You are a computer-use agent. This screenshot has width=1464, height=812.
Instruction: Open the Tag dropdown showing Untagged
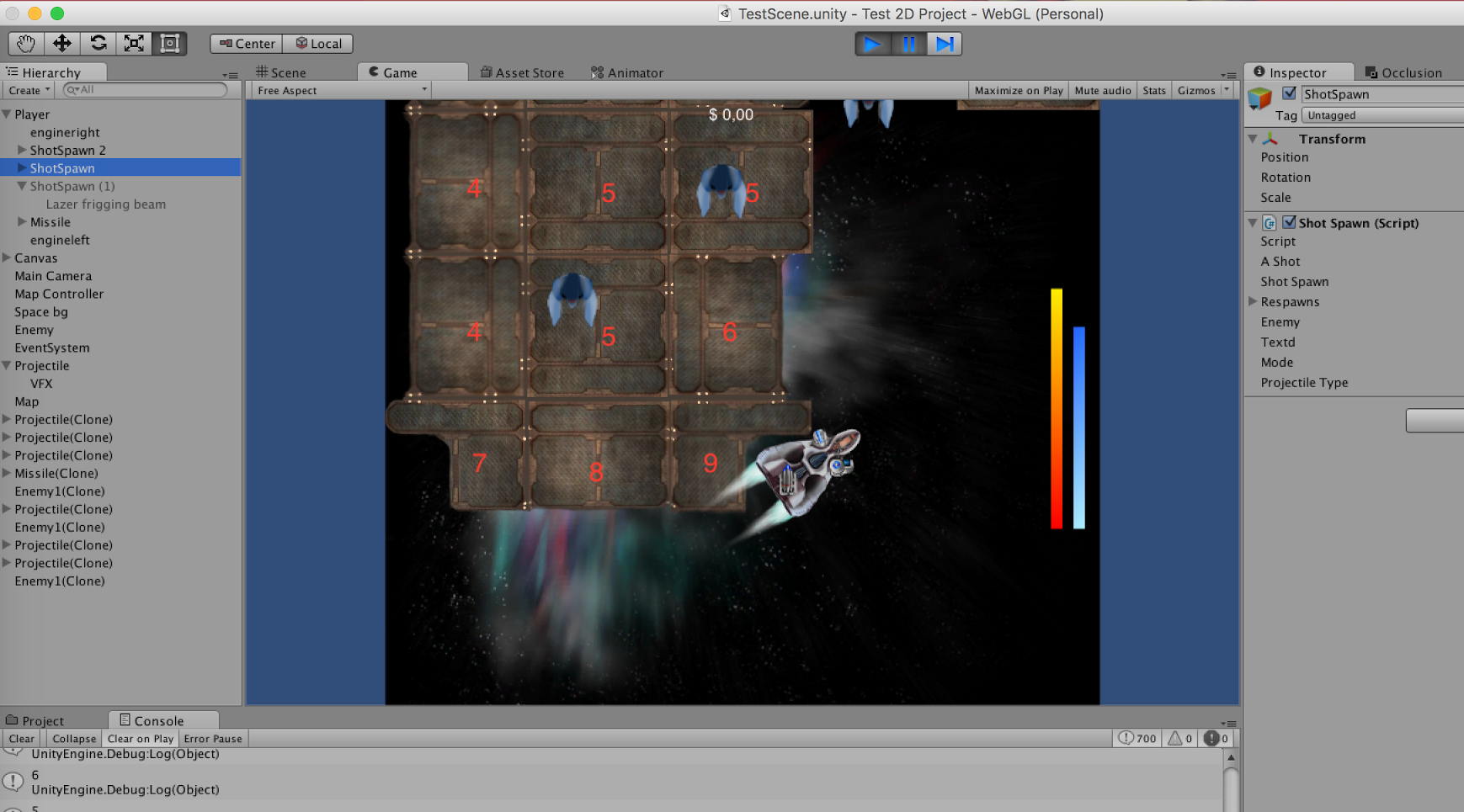[x=1381, y=115]
